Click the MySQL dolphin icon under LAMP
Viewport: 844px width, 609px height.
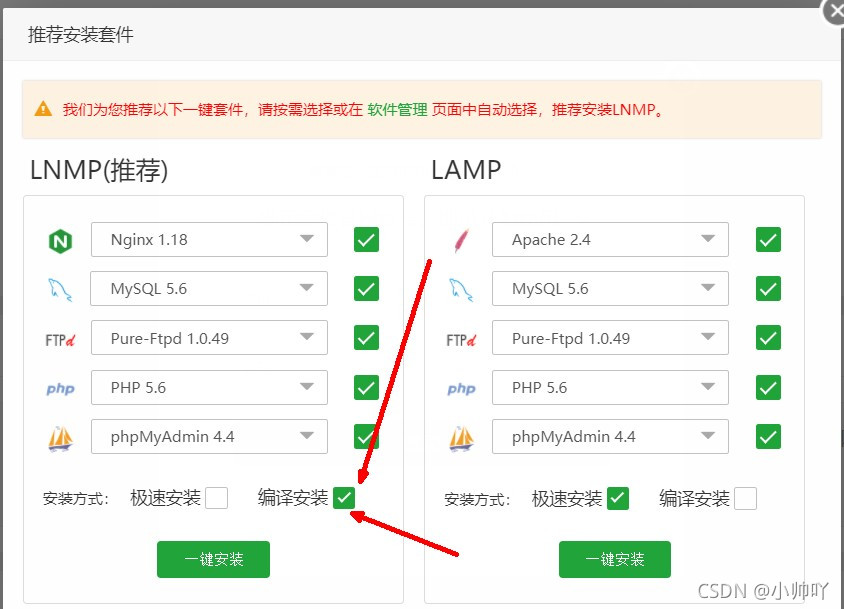click(x=461, y=289)
